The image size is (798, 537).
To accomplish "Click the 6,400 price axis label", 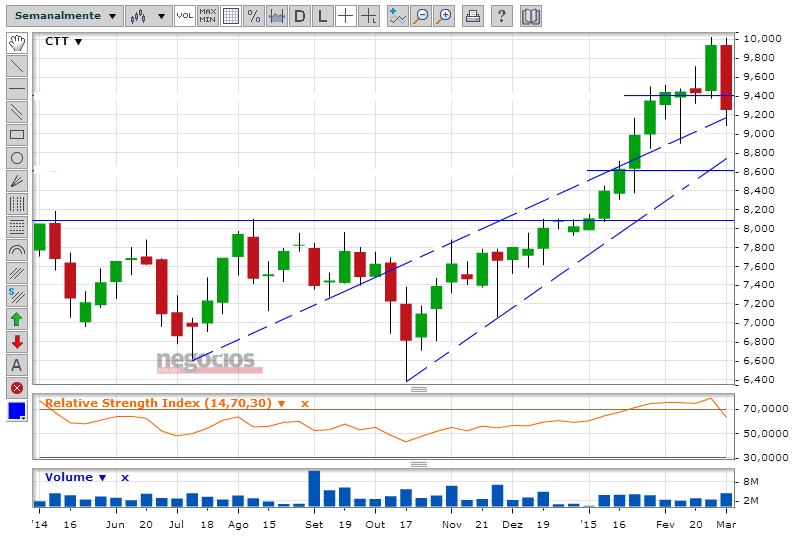I will tap(759, 380).
